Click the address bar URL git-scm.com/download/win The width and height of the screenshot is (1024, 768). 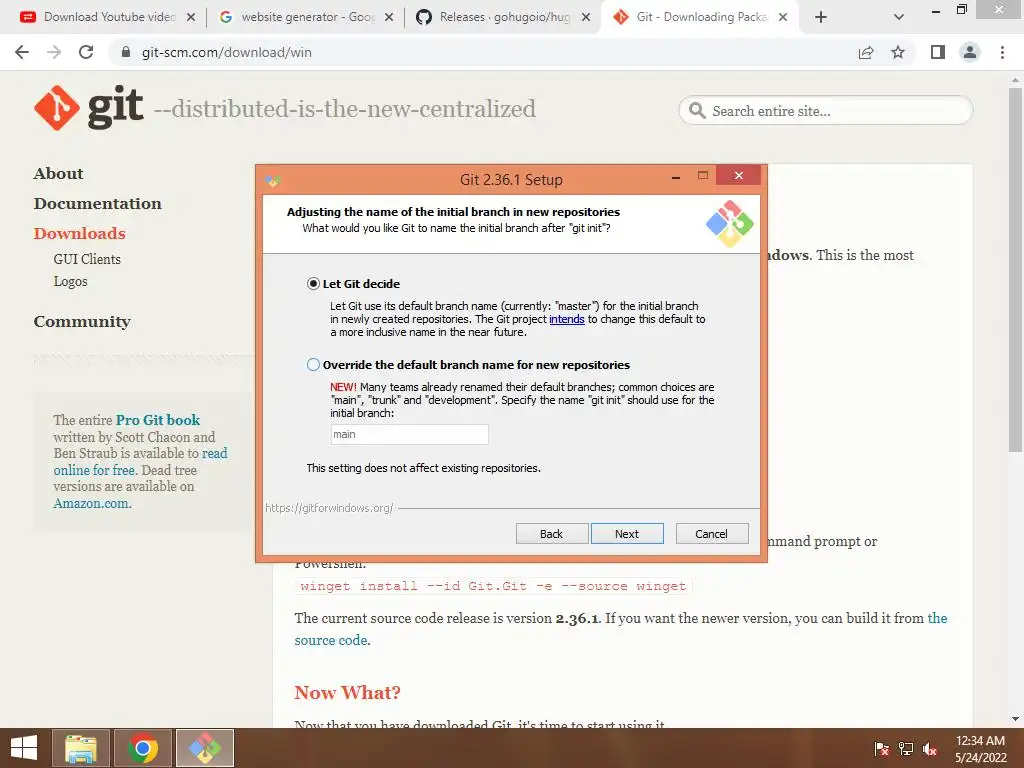point(227,52)
